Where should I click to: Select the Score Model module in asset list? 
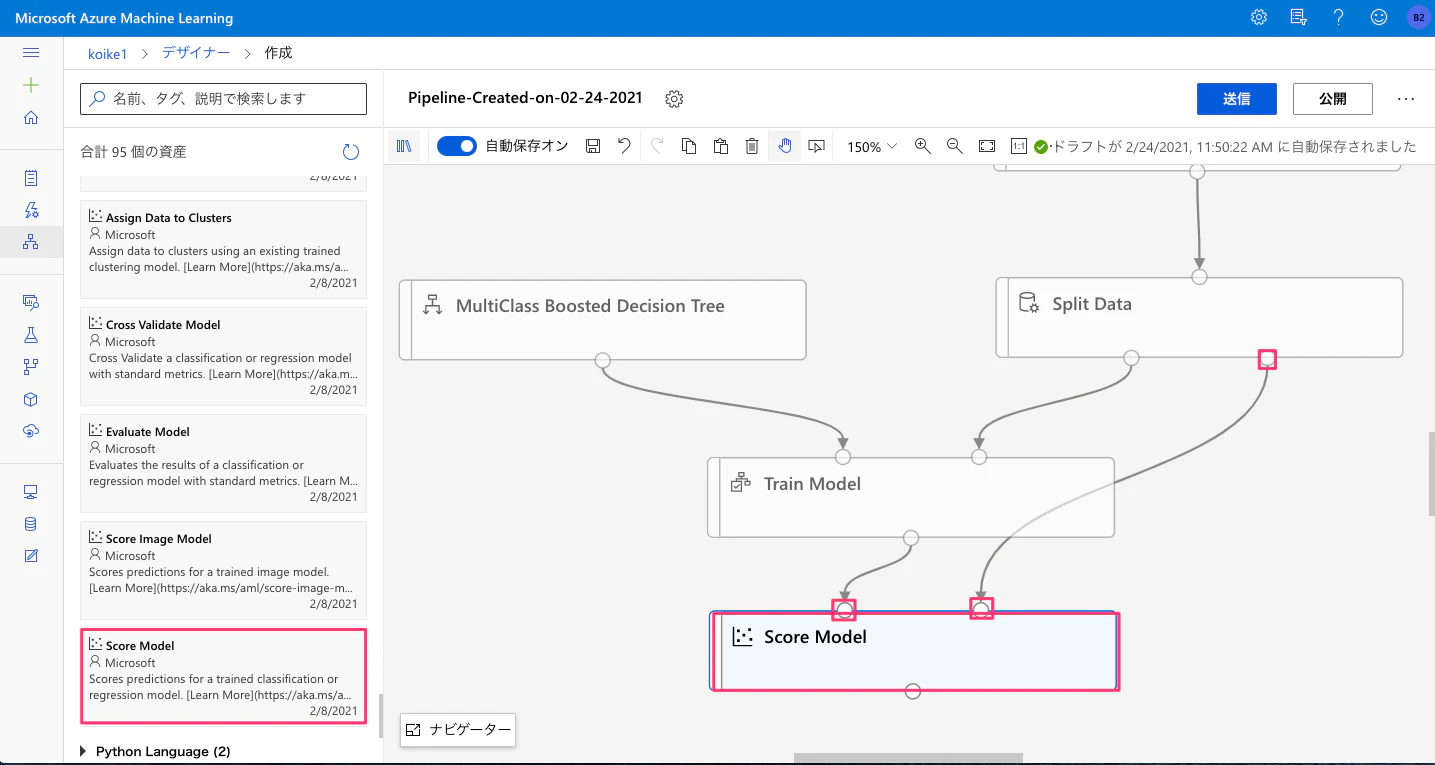pos(223,676)
